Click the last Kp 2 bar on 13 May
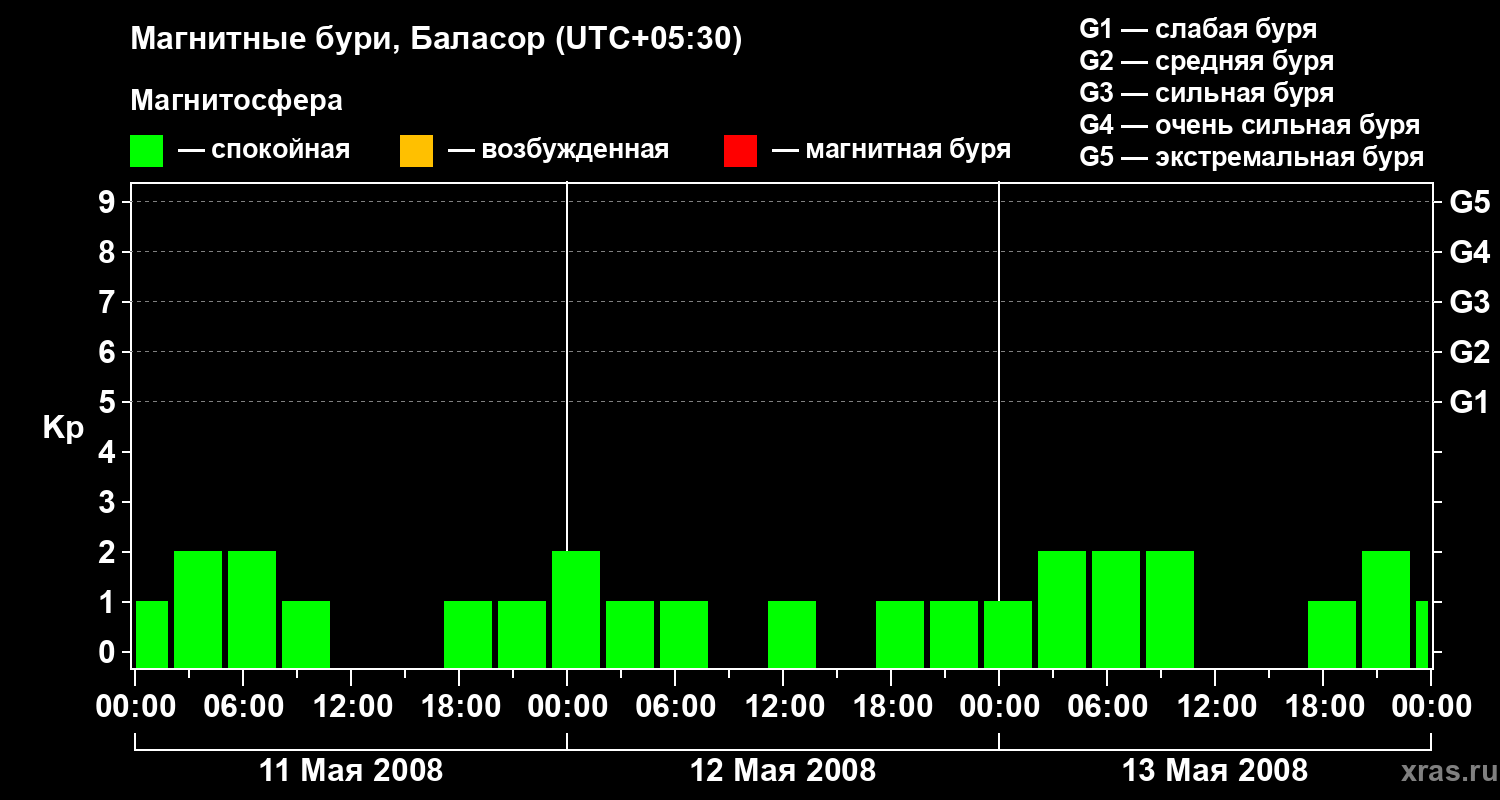 [x=1386, y=609]
